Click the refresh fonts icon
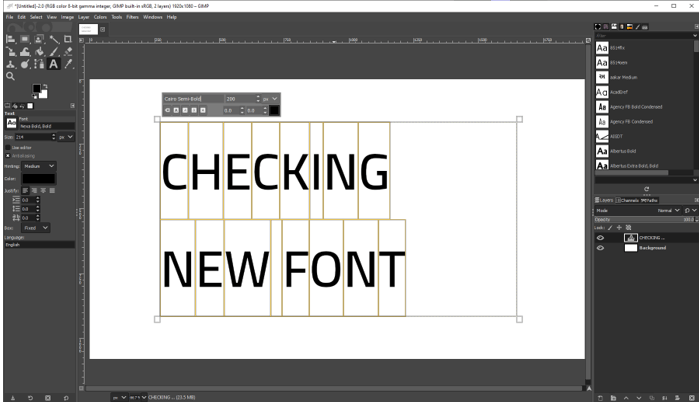 click(646, 188)
